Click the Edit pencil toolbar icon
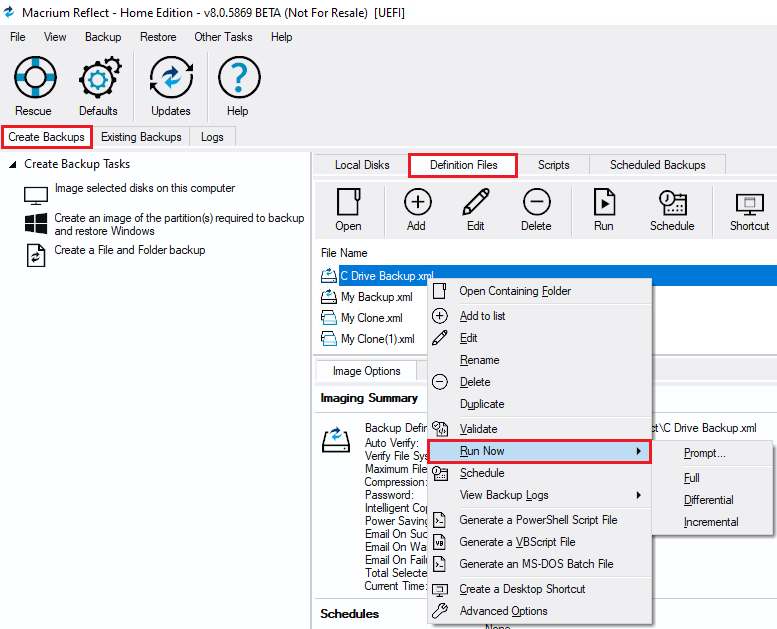The image size is (777, 629). (476, 202)
